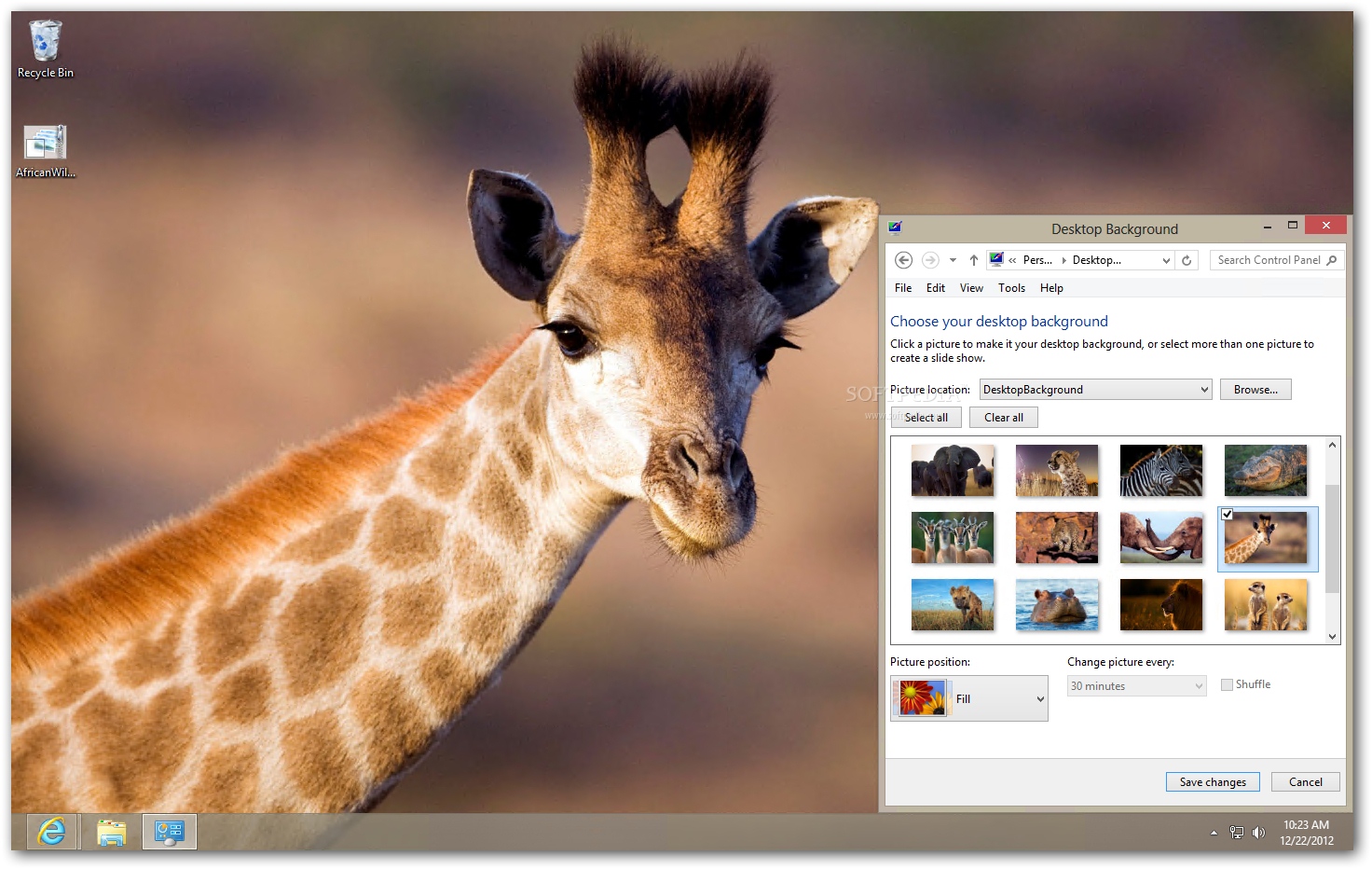
Task: Go up one level with the Up arrow
Action: 974,260
